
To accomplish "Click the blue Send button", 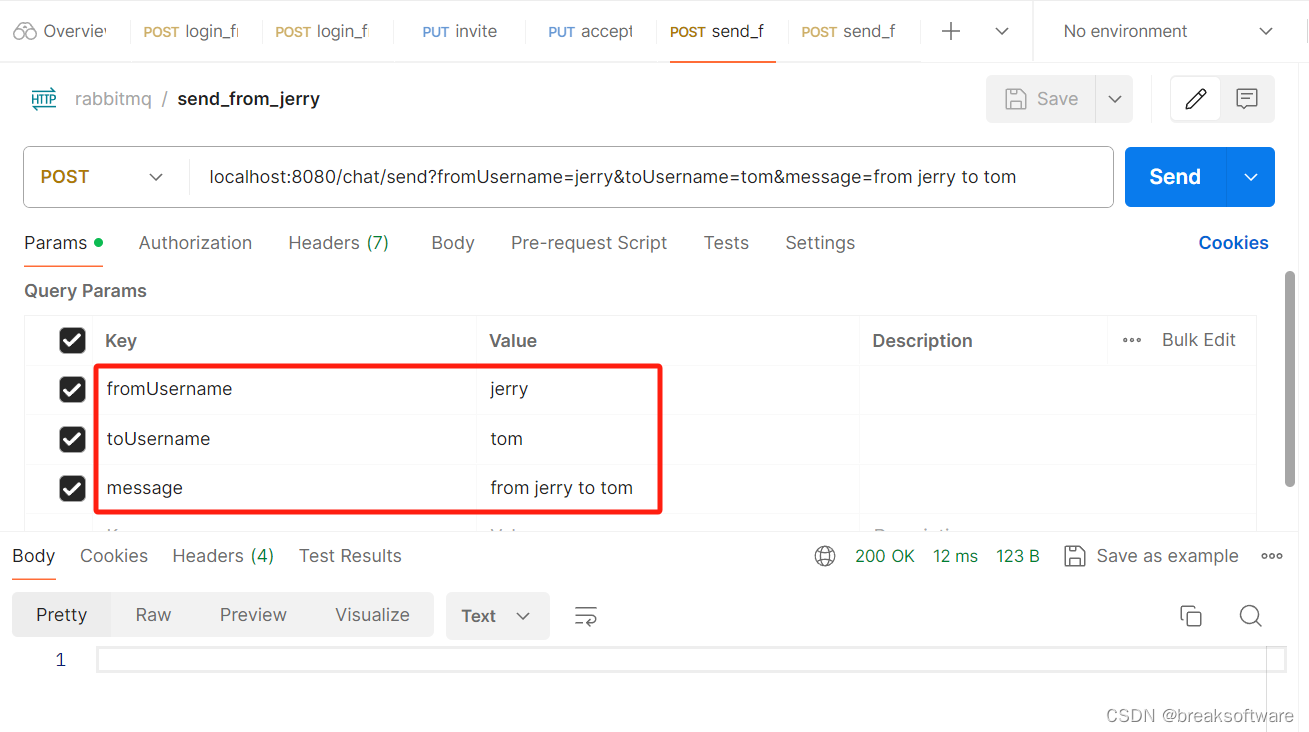I will point(1175,177).
